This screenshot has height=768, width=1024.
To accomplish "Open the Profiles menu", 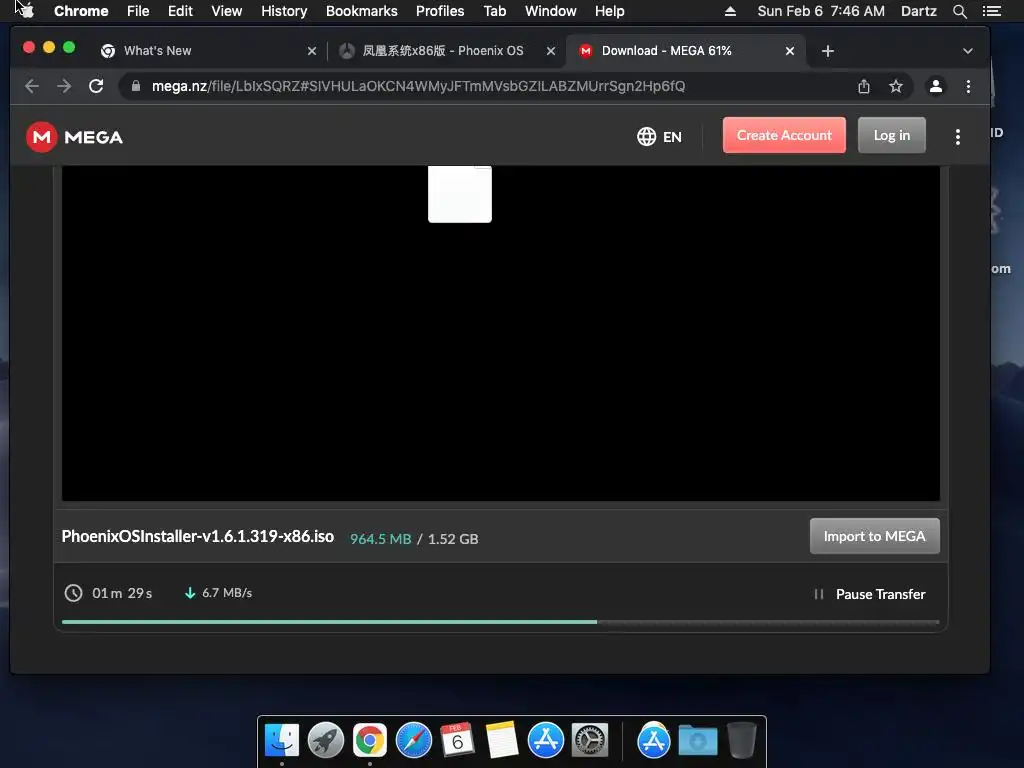I will click(440, 11).
